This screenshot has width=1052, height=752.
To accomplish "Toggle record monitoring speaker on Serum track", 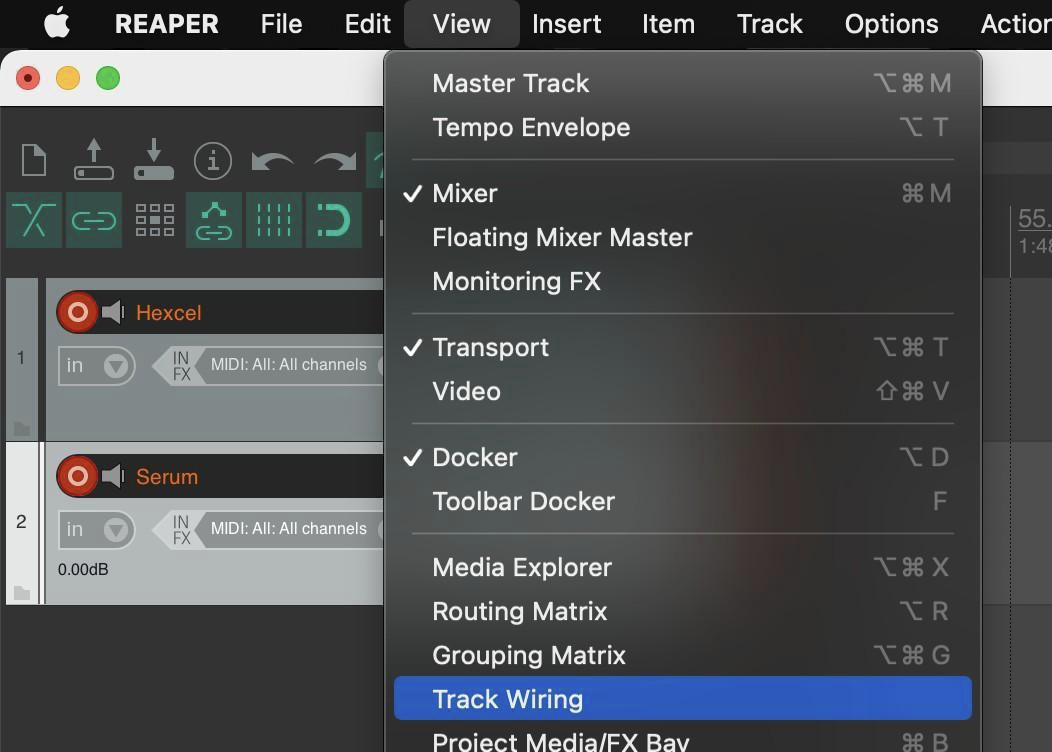I will [113, 476].
